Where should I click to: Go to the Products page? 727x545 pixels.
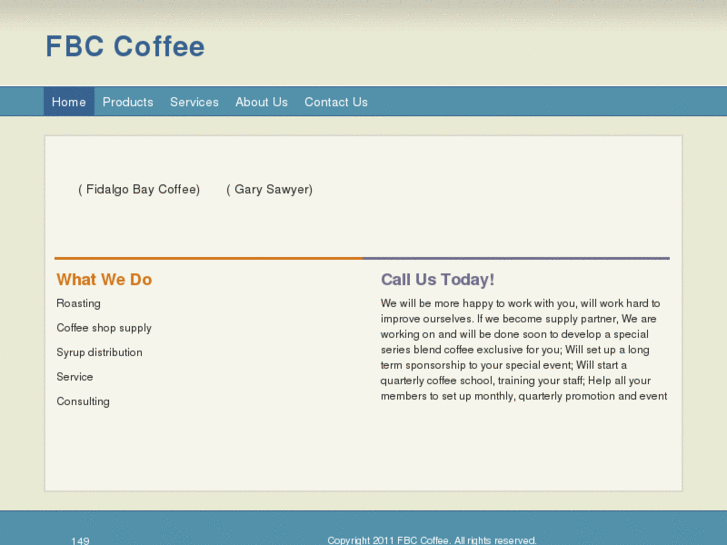click(128, 102)
